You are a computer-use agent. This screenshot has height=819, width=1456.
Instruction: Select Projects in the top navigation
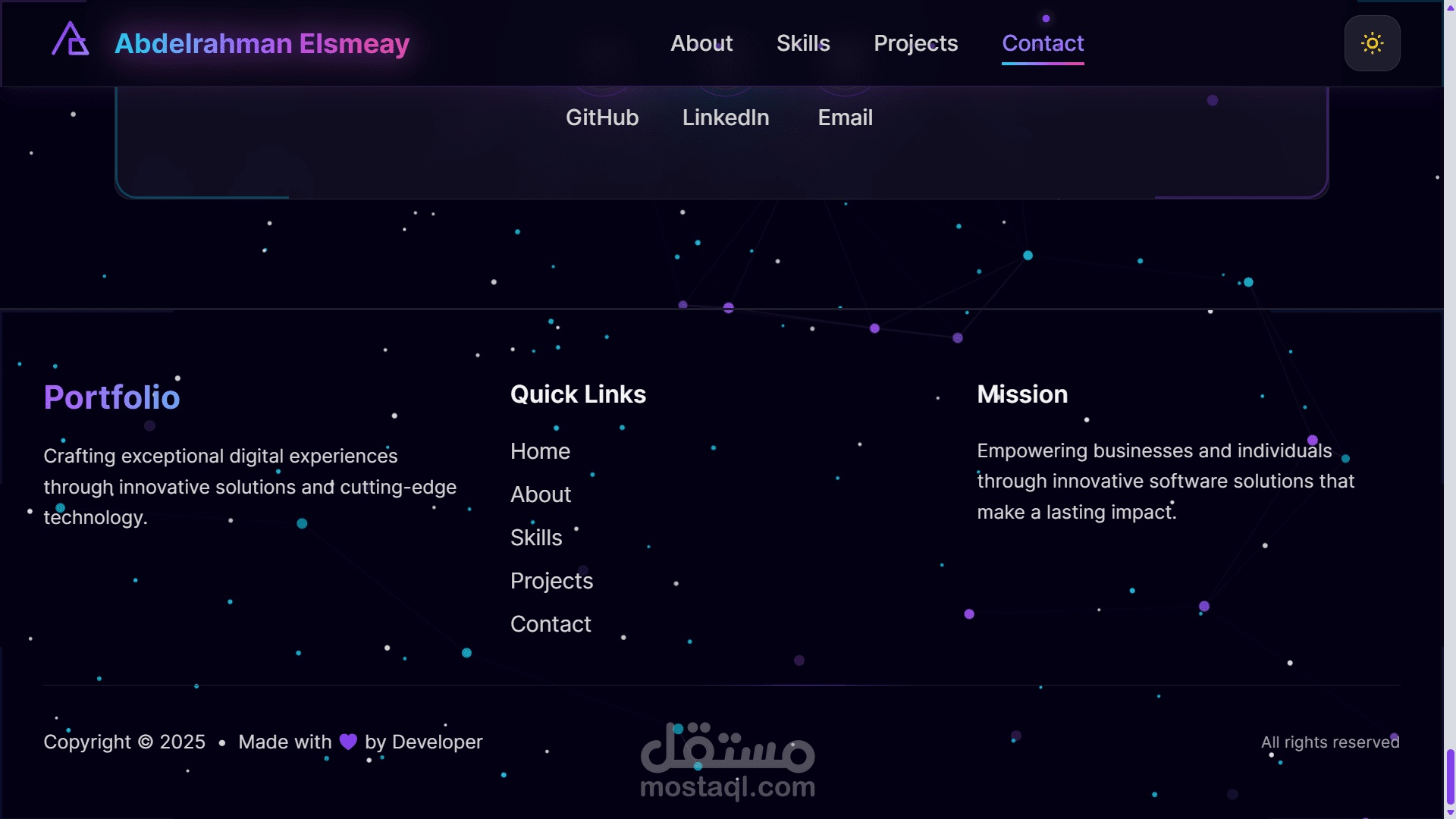[x=915, y=43]
